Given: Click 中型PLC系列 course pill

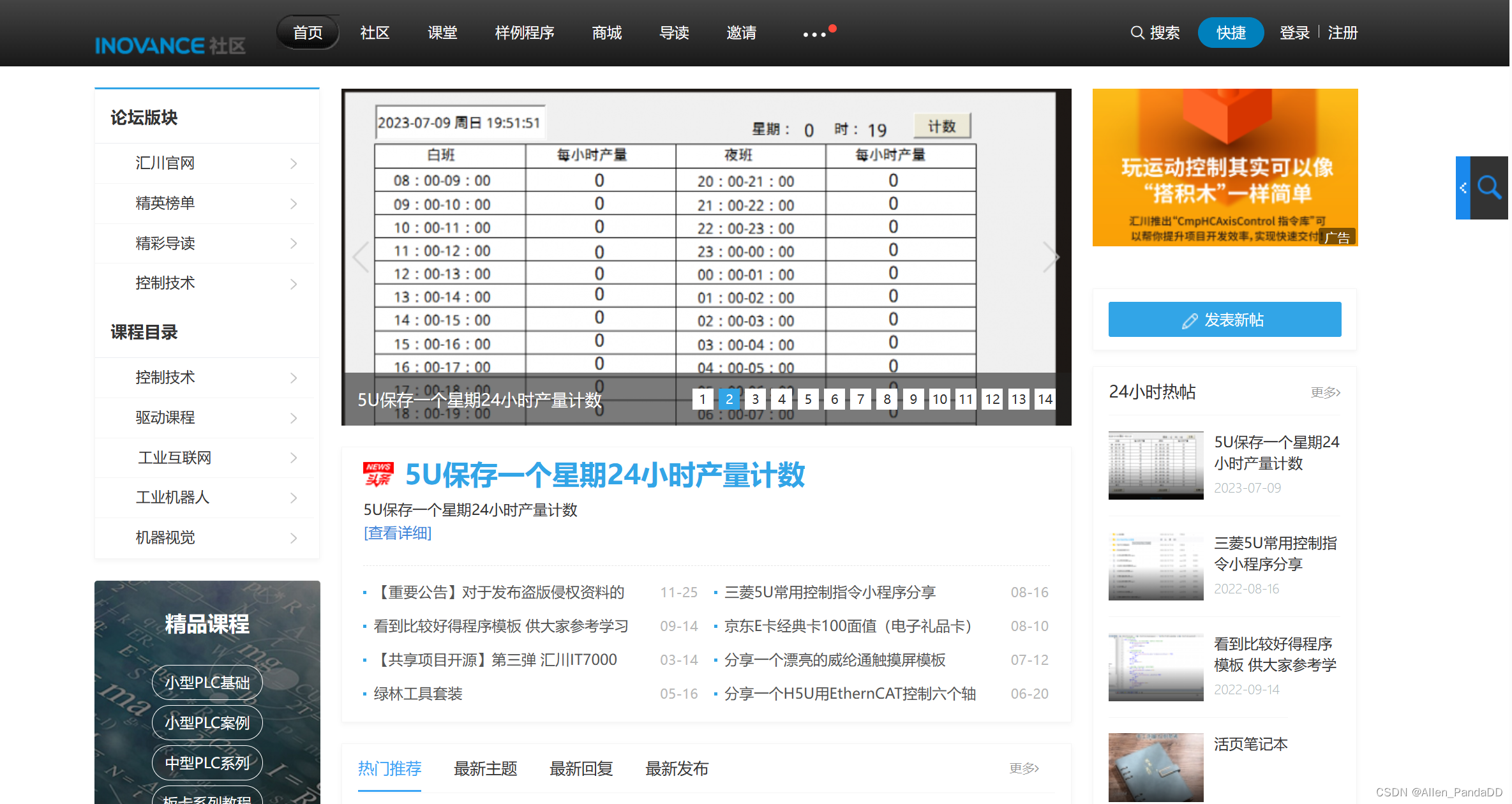Looking at the screenshot, I should pos(207,763).
